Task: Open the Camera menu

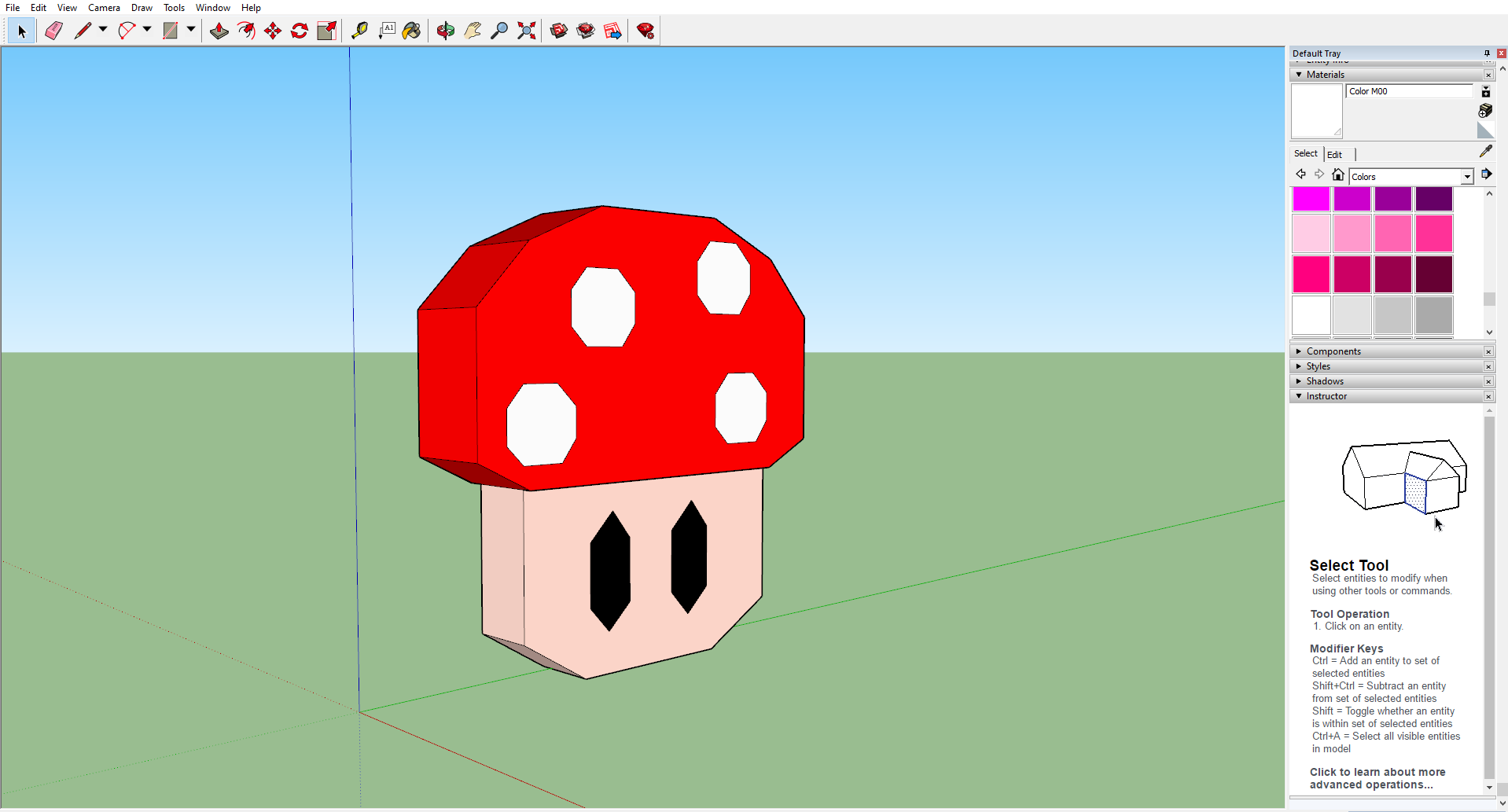Action: (x=104, y=8)
